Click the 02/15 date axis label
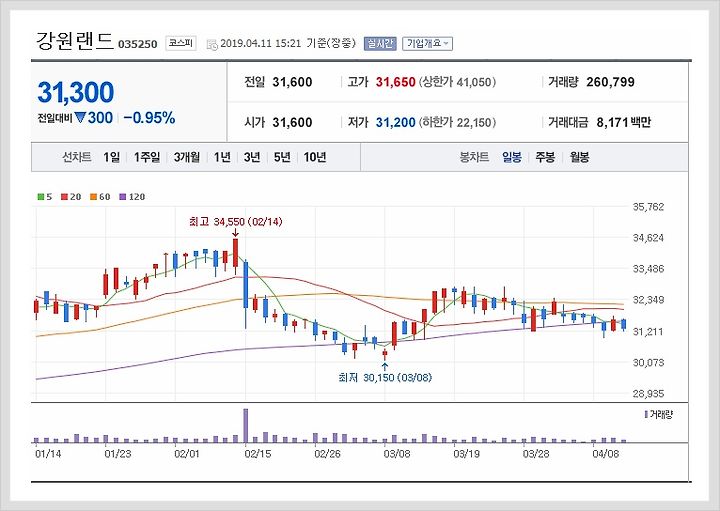 (258, 454)
